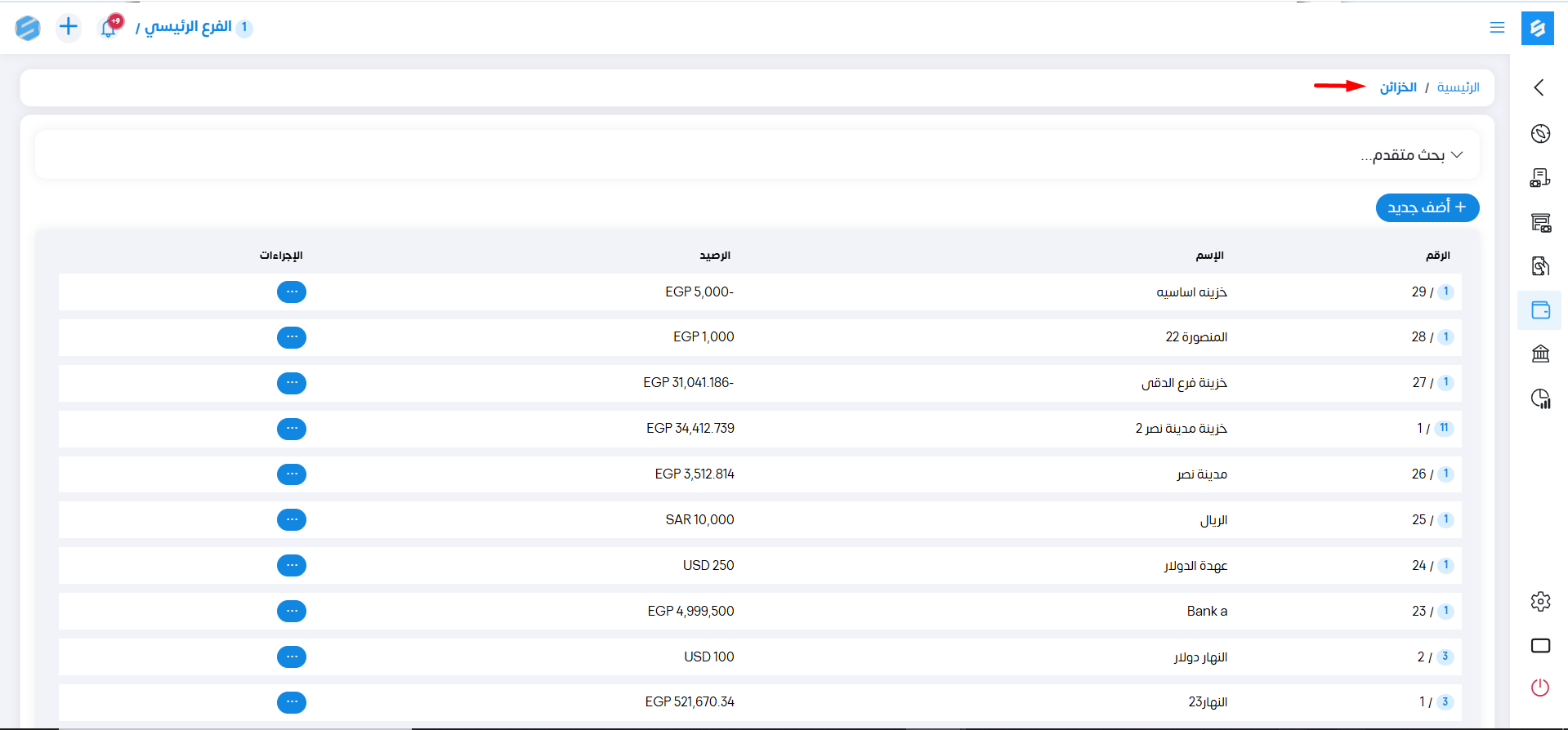Open actions menu for Bank a row
Viewport: 1568px width, 730px height.
[x=292, y=611]
